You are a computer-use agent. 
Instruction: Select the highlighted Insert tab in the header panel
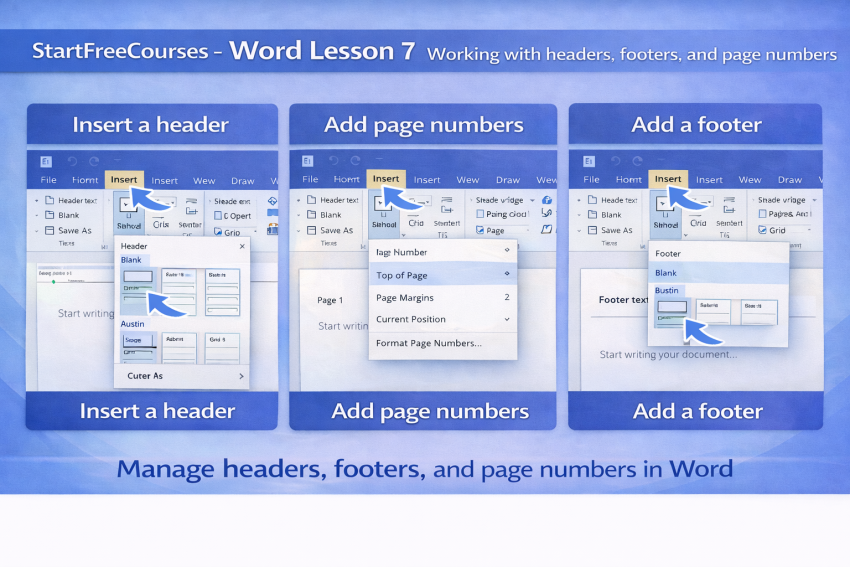[x=124, y=179]
